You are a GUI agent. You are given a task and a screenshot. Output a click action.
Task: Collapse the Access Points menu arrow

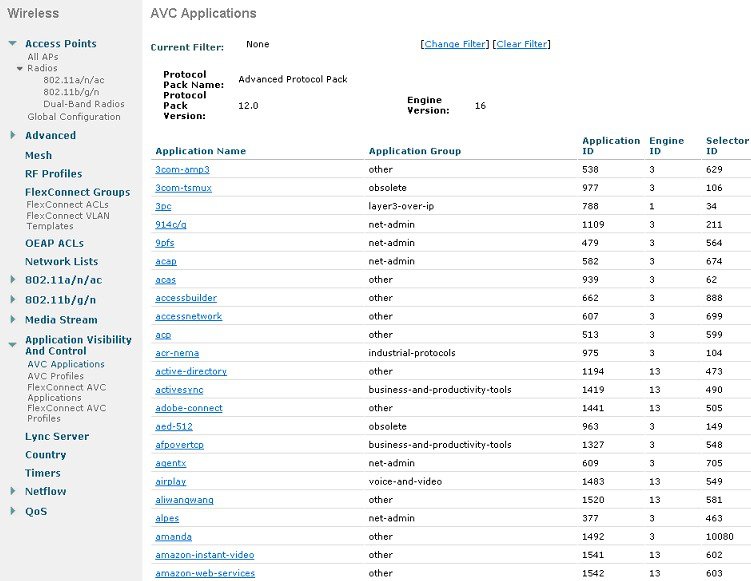13,44
